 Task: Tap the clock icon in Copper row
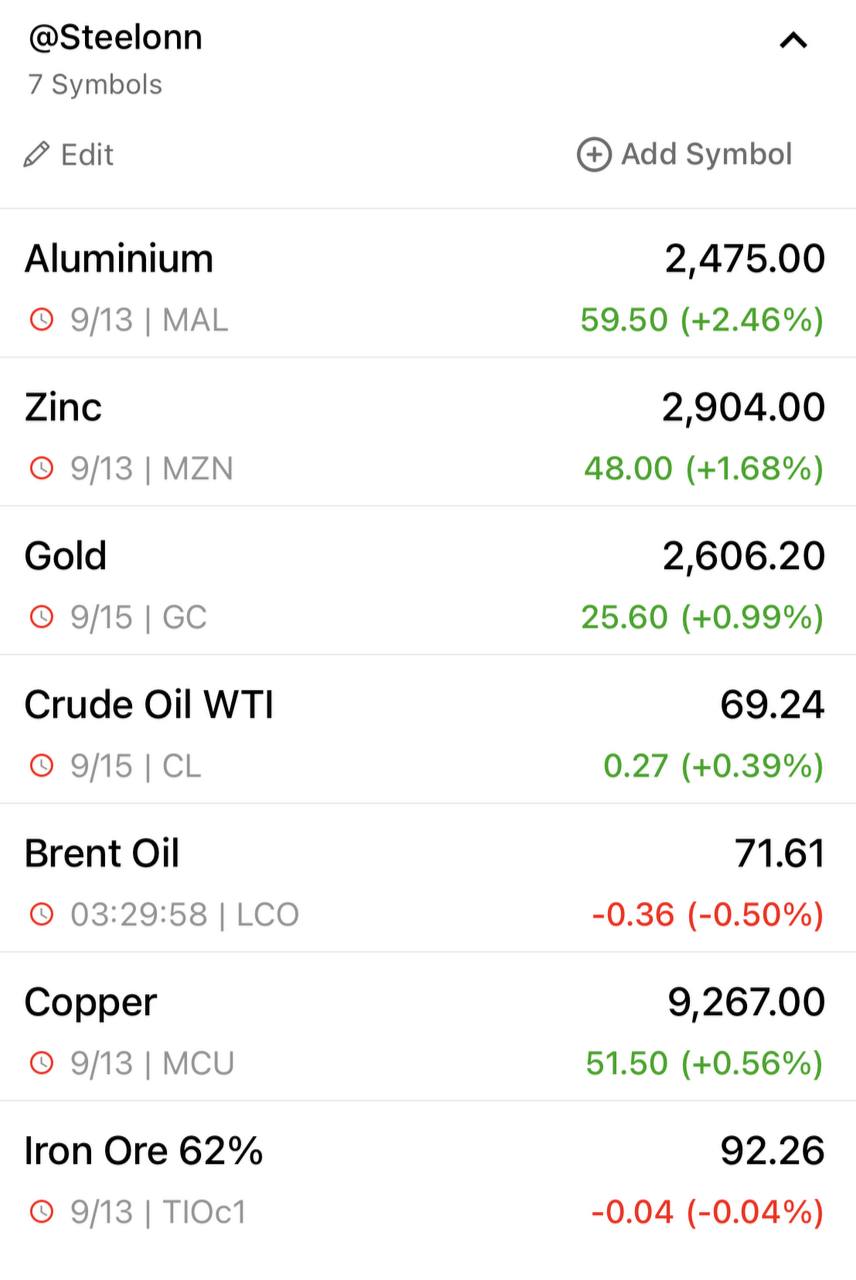coord(41,1063)
